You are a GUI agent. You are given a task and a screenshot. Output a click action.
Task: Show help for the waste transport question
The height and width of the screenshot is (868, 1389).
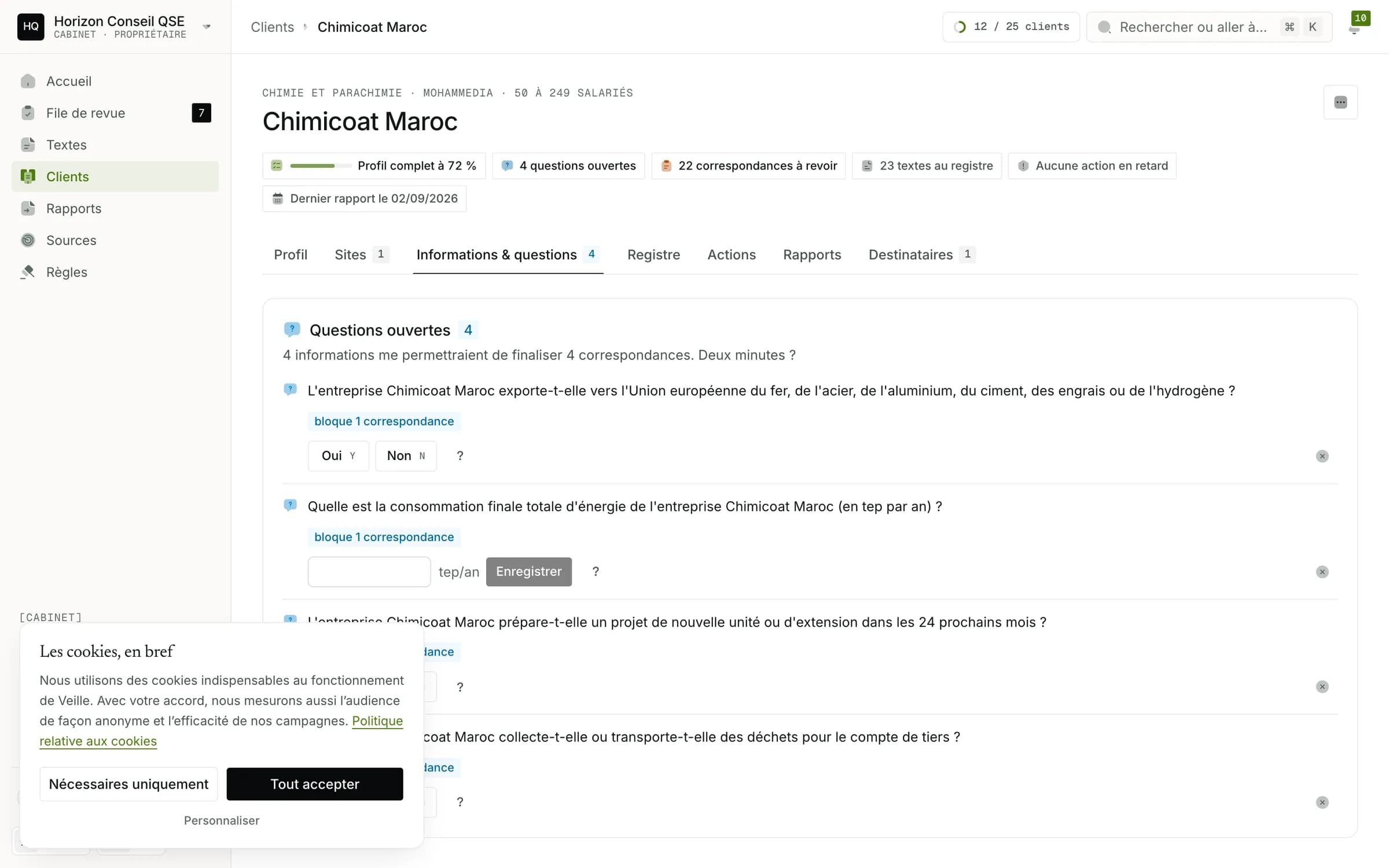460,802
